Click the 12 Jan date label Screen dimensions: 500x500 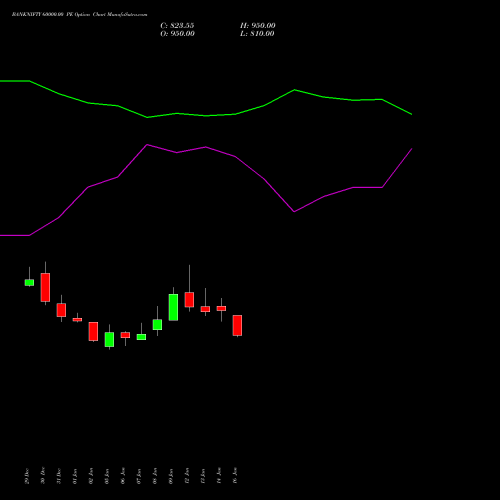point(187,476)
